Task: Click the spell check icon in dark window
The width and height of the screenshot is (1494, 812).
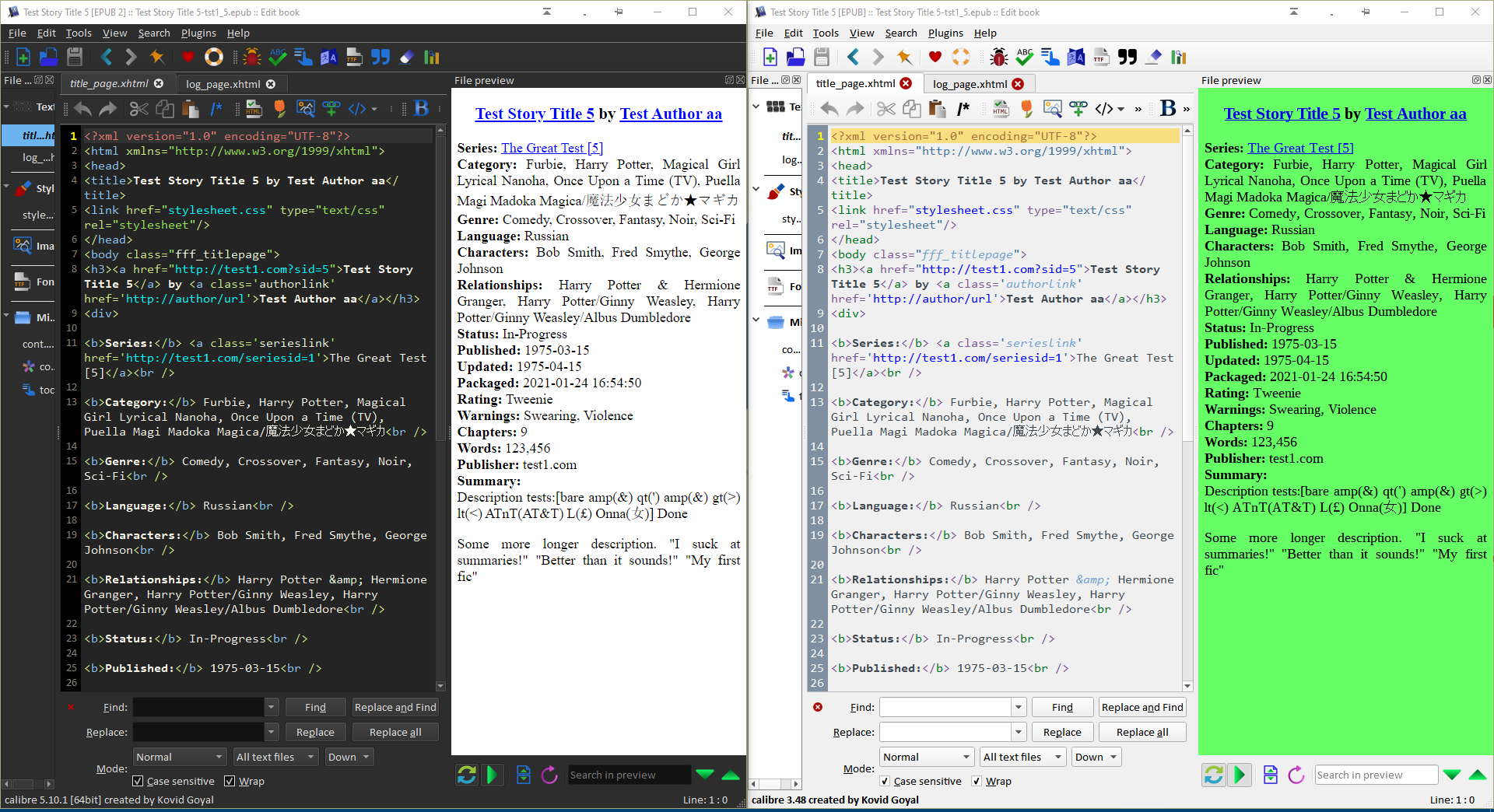Action: [277, 57]
